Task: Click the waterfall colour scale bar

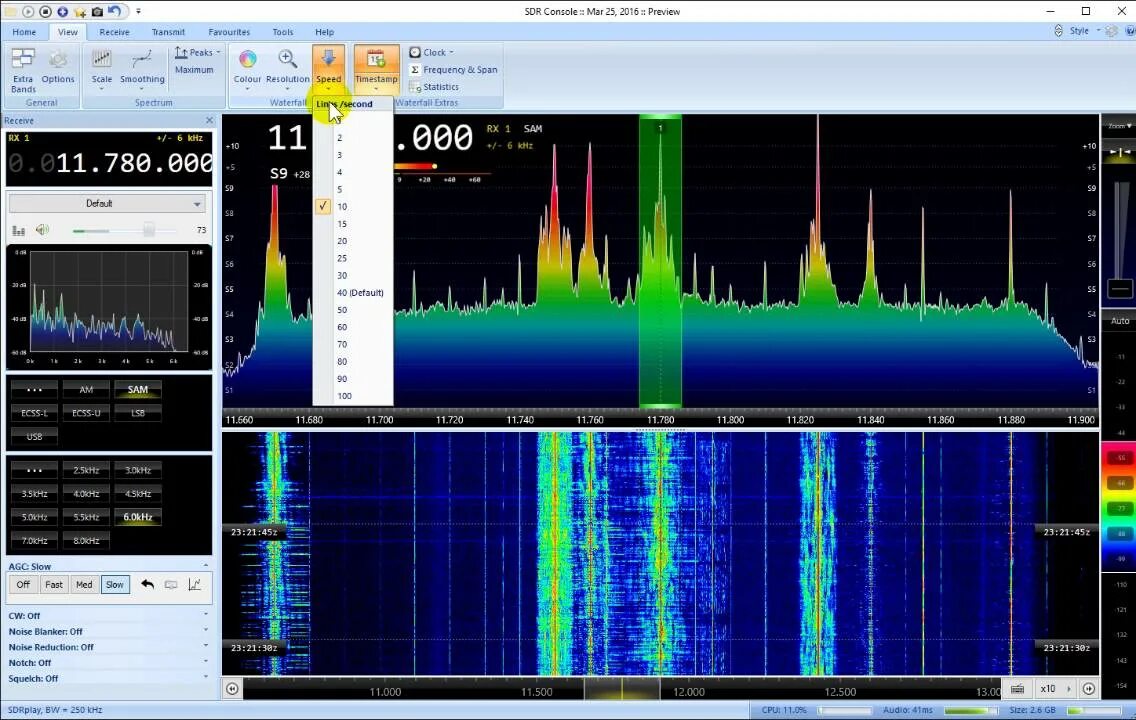Action: point(1119,507)
